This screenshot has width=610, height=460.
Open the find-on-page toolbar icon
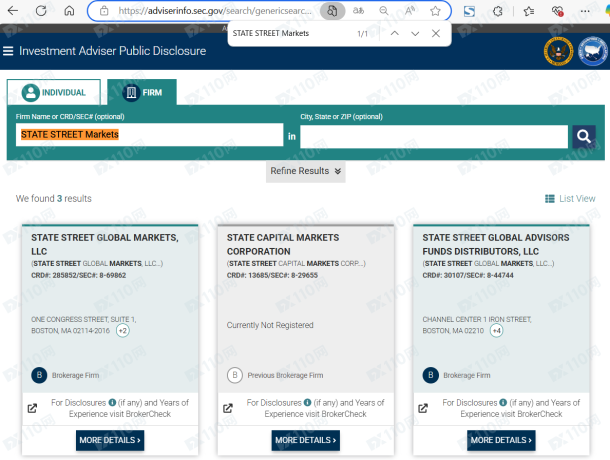click(x=332, y=11)
